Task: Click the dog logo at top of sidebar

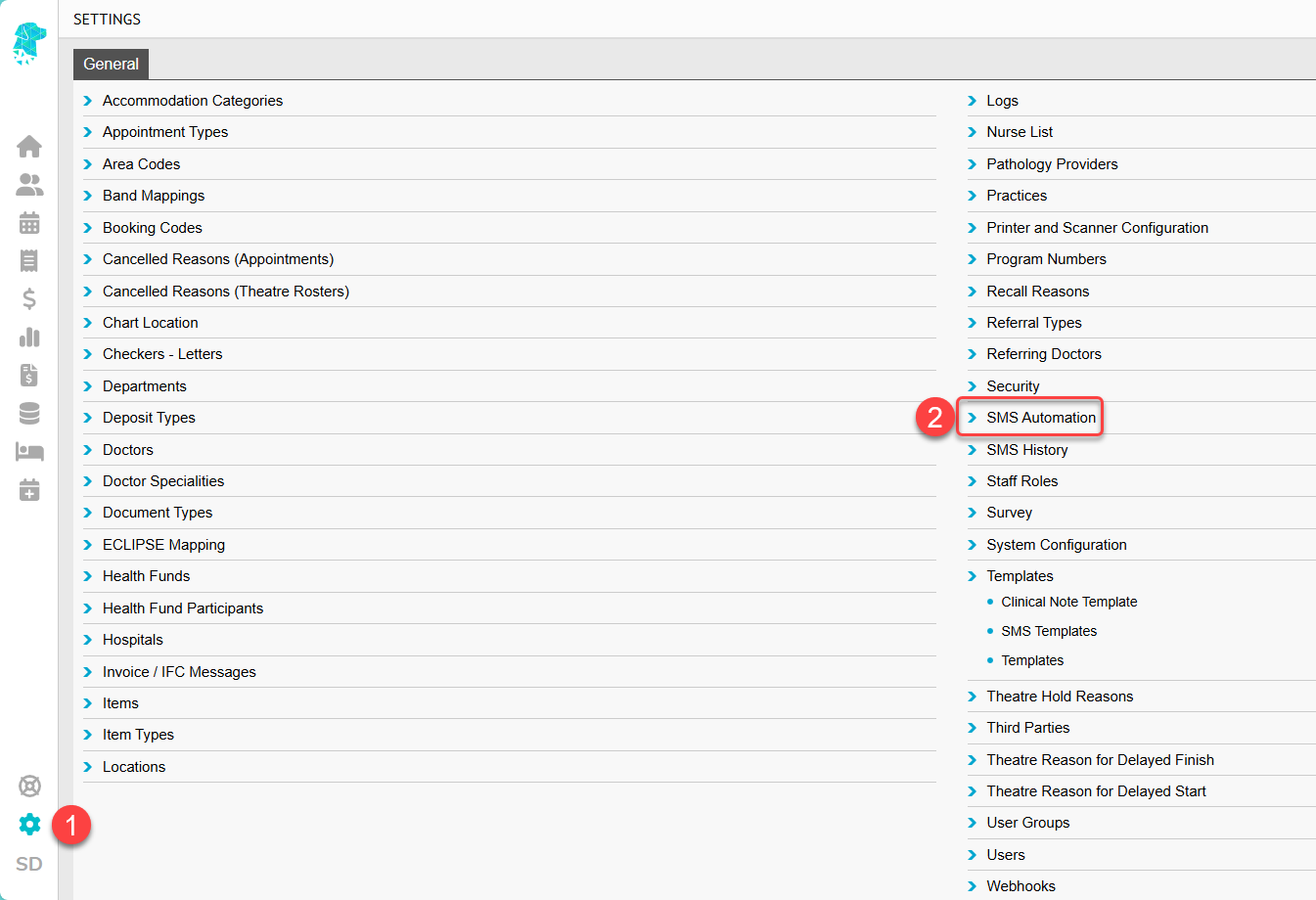Action: tap(28, 44)
